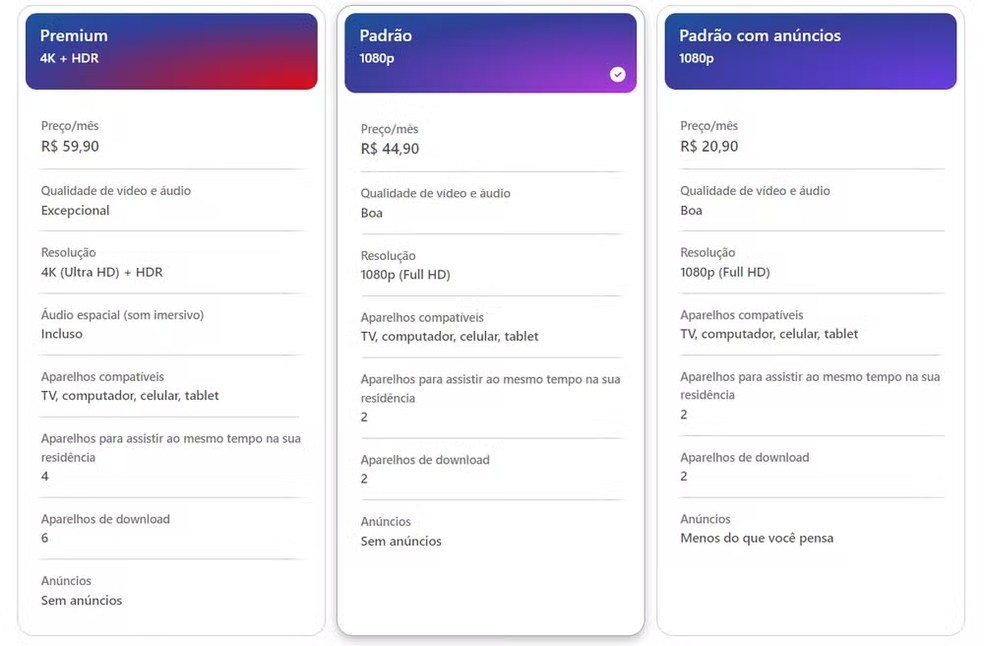Select the Padrão 1080p plan card

pyautogui.click(x=490, y=320)
